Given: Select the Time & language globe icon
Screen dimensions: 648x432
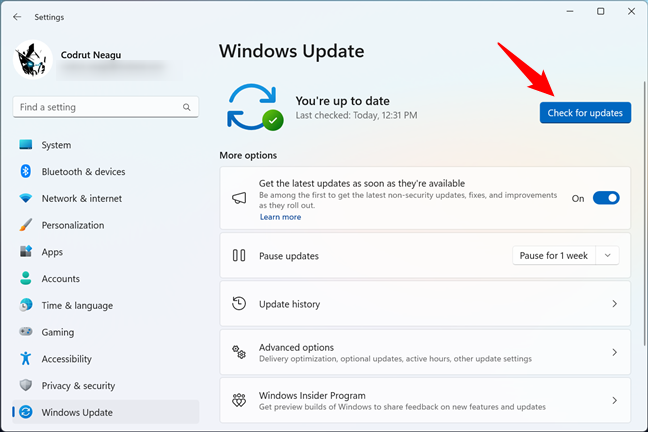Looking at the screenshot, I should click(26, 305).
